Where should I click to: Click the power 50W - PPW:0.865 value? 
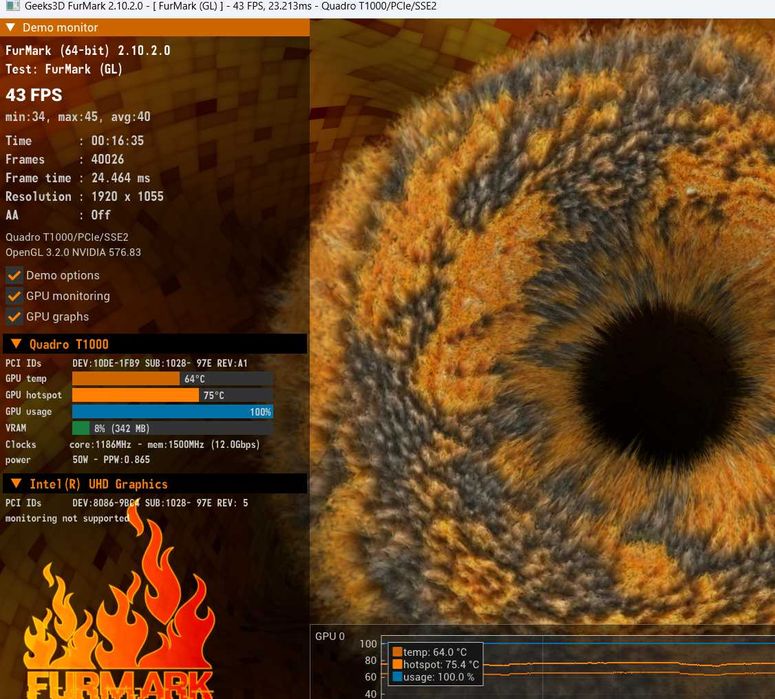(111, 460)
